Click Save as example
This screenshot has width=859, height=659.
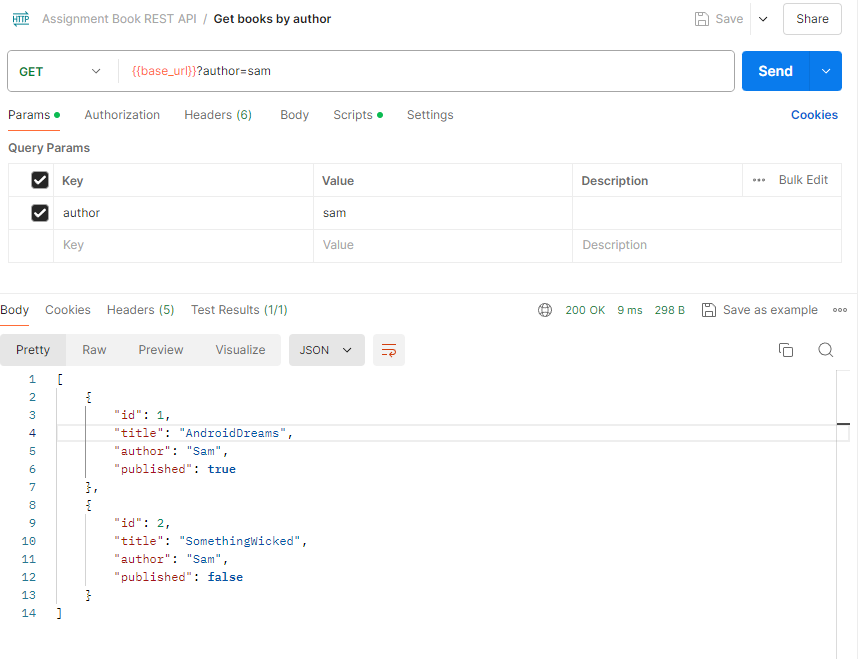[770, 310]
